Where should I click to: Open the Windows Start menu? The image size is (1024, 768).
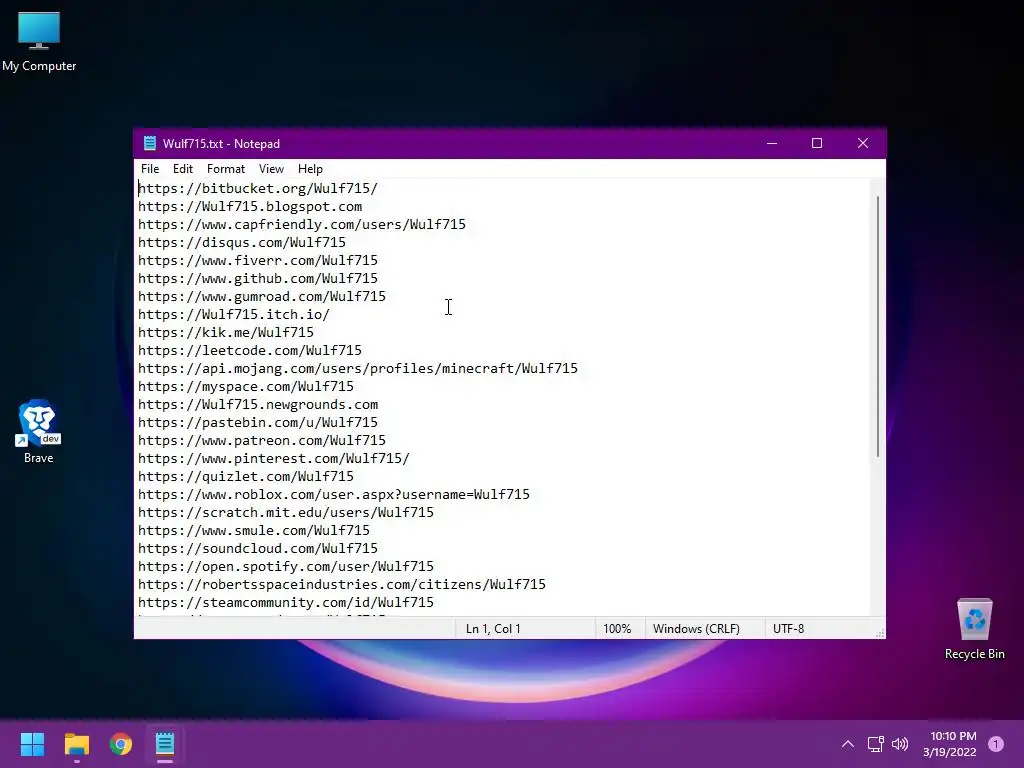pyautogui.click(x=32, y=744)
